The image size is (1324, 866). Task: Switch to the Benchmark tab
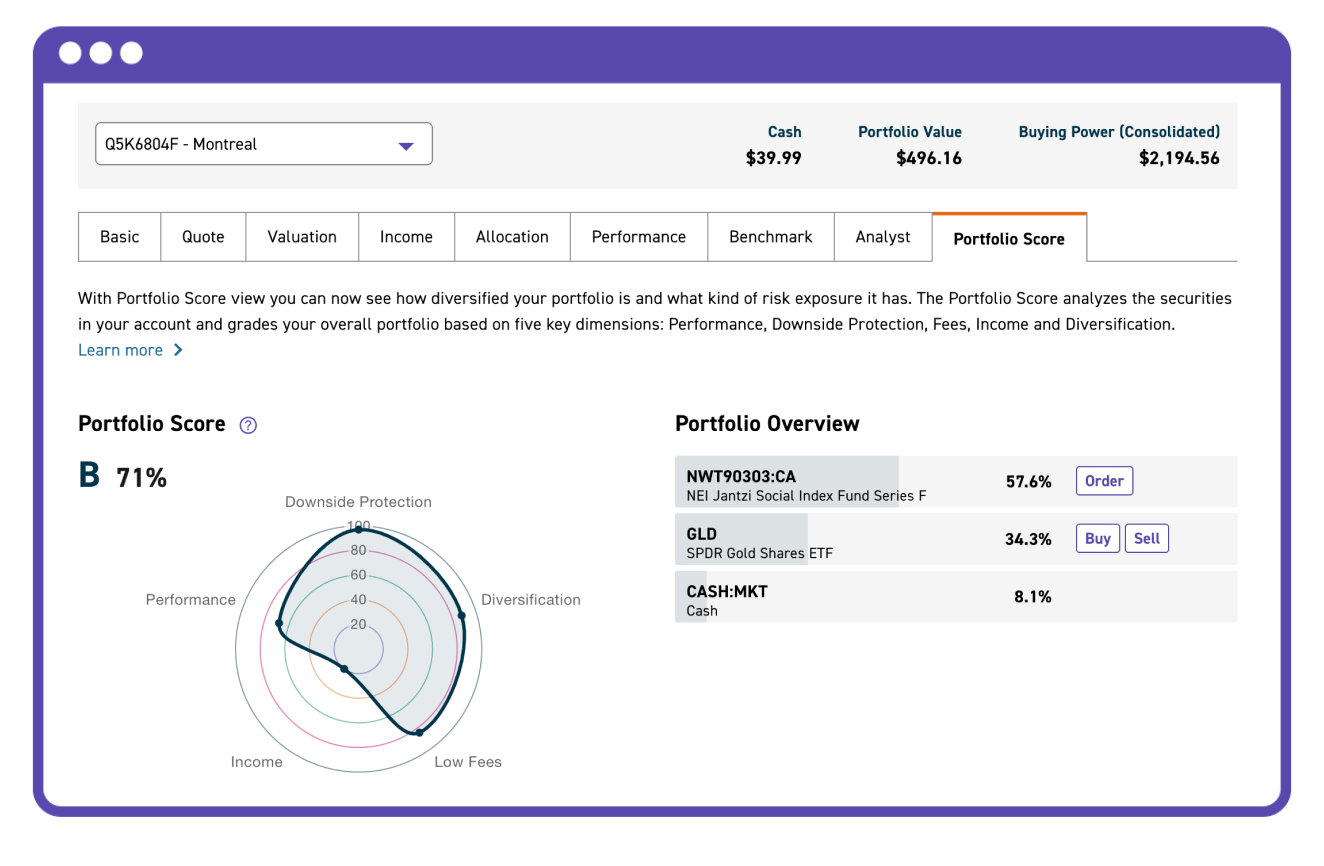770,236
